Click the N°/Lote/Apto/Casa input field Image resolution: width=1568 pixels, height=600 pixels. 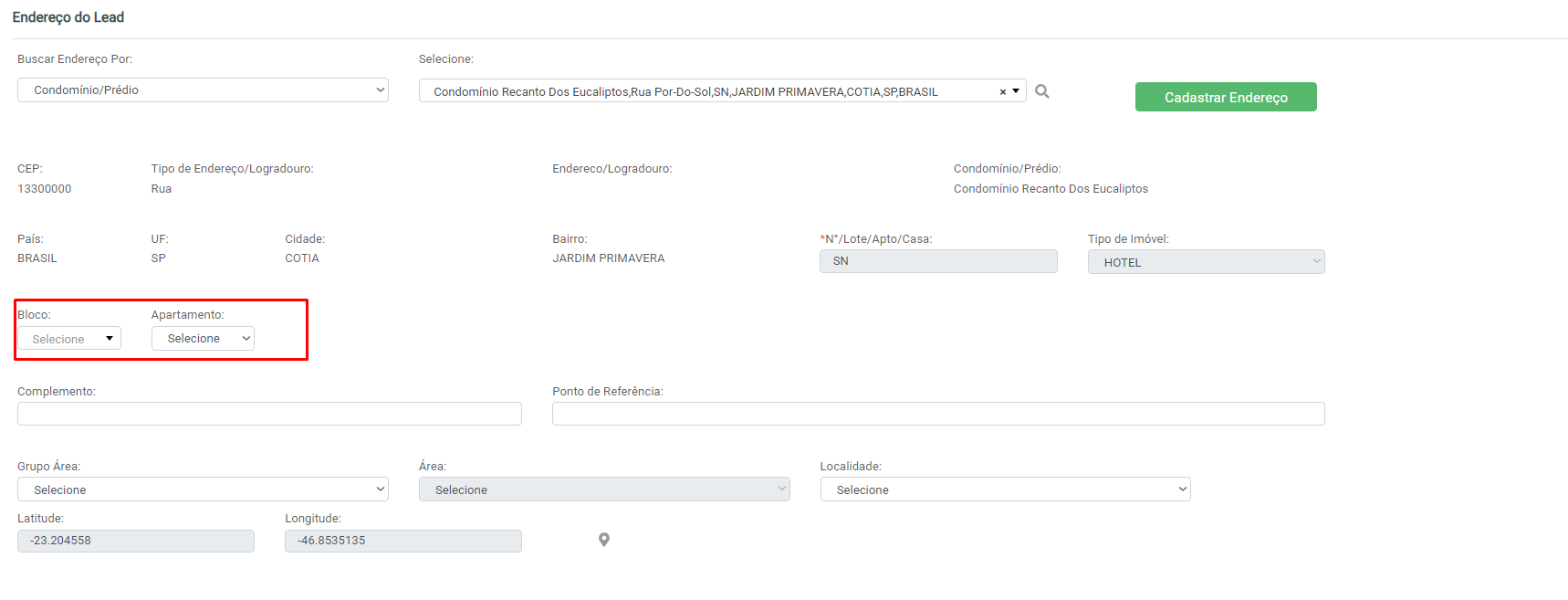[x=938, y=261]
